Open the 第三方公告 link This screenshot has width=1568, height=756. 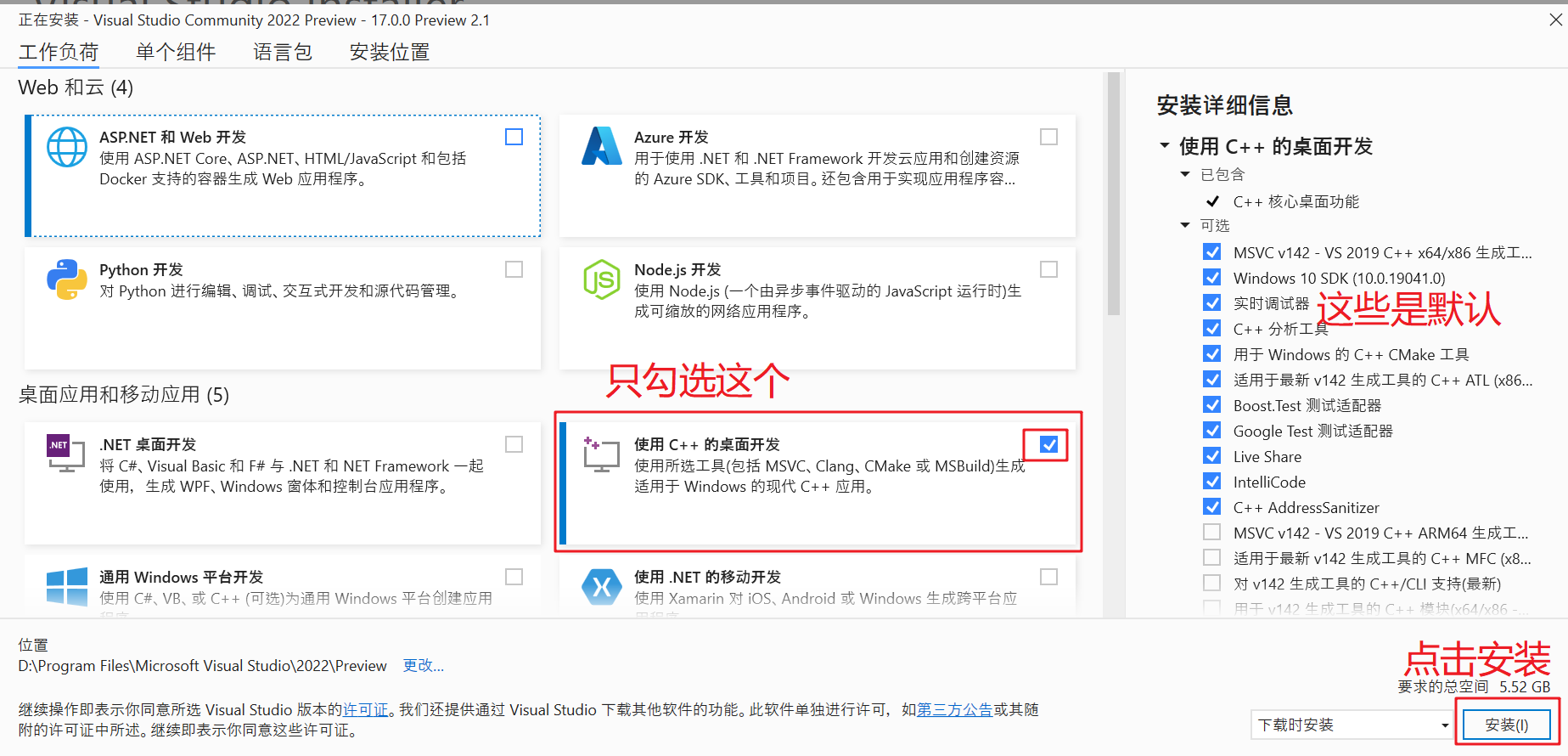point(955,709)
